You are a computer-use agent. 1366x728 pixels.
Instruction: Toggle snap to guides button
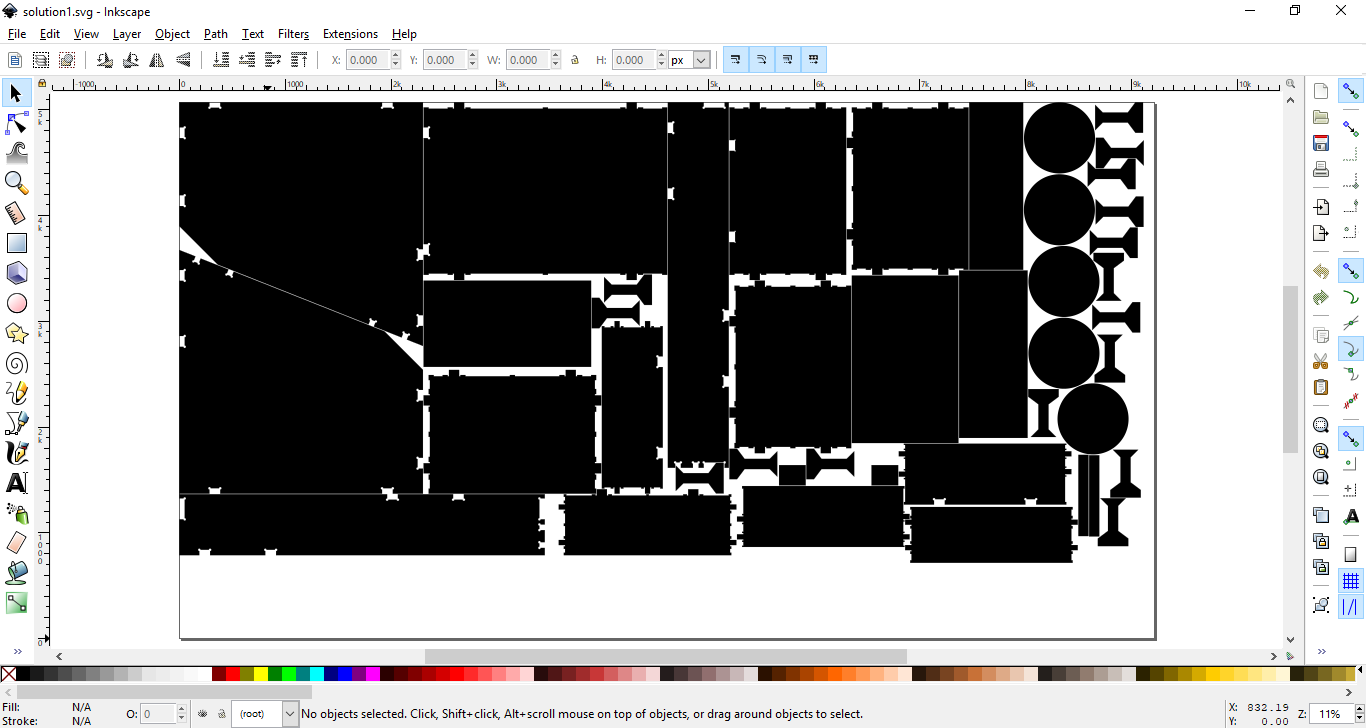pos(1351,607)
